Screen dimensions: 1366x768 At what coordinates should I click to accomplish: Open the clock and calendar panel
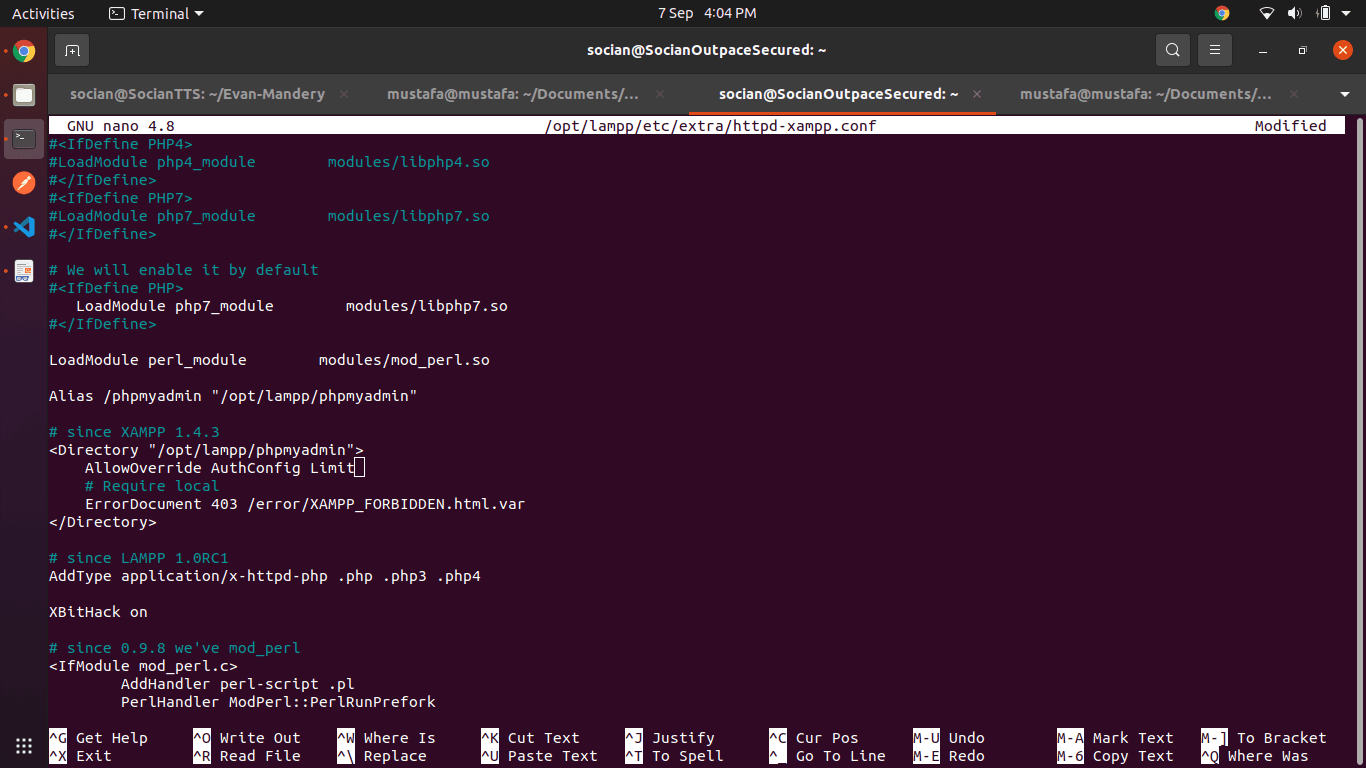point(706,13)
